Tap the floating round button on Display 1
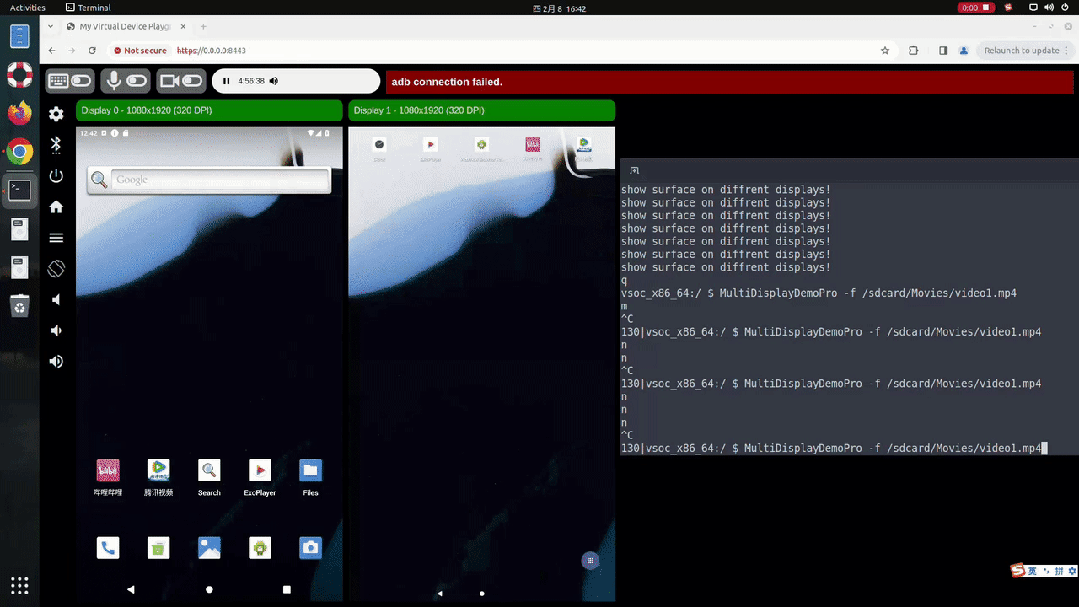 tap(590, 561)
